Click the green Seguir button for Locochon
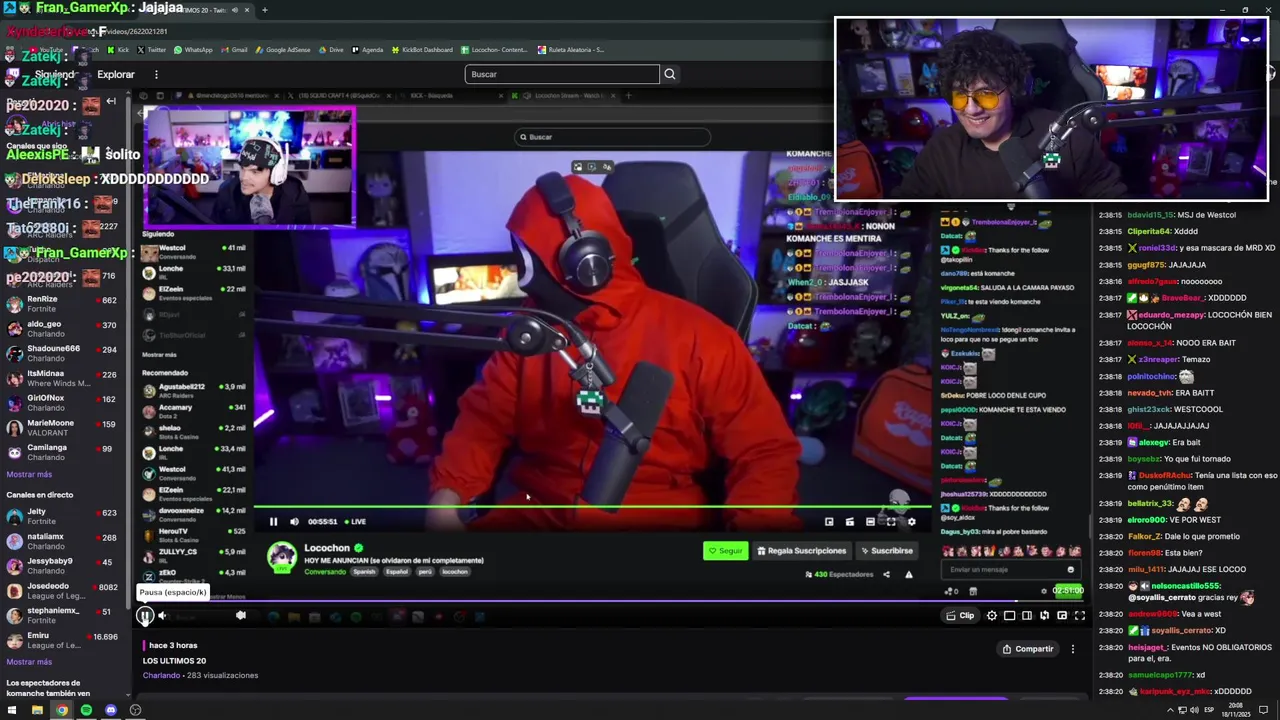The image size is (1280, 720). 725,551
